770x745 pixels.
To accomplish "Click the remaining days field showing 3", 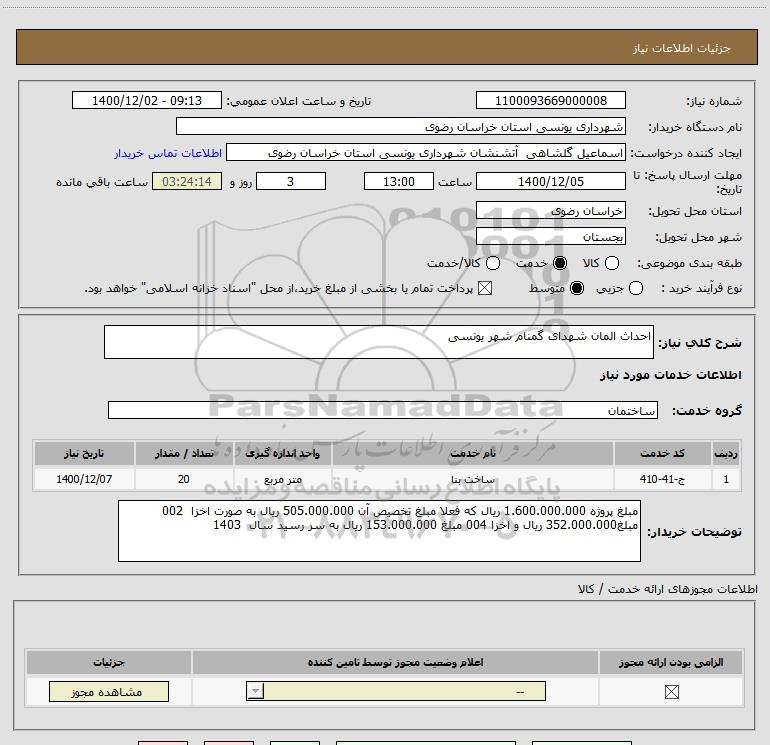I will tap(291, 181).
